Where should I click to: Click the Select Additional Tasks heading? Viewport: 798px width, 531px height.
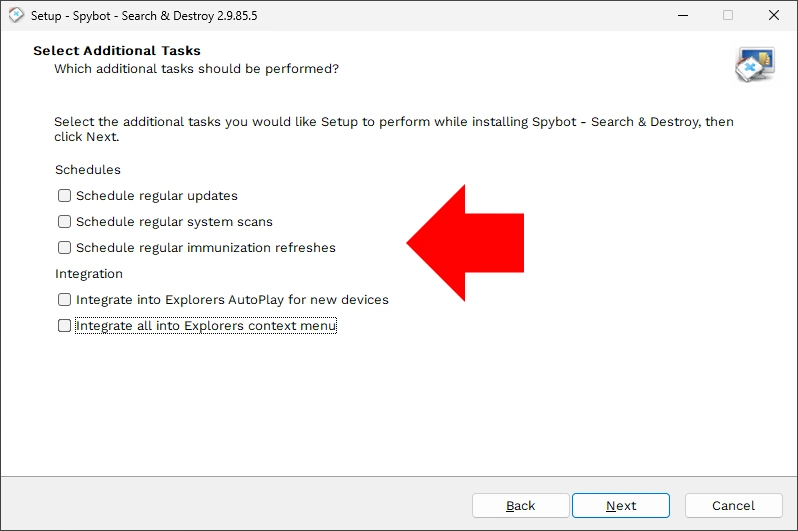(117, 51)
